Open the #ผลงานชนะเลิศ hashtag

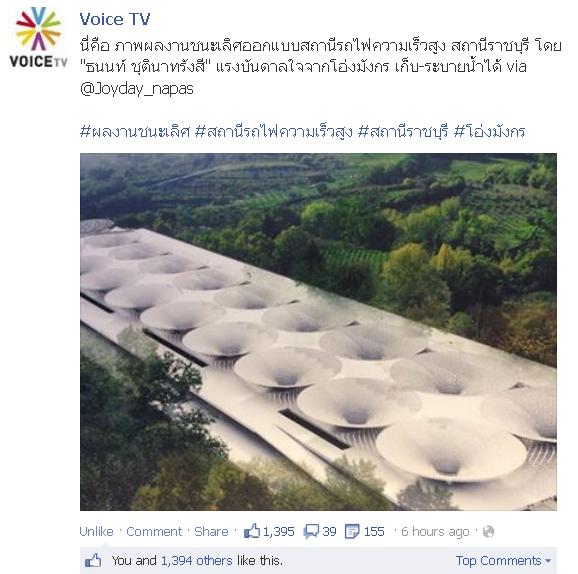coord(135,132)
